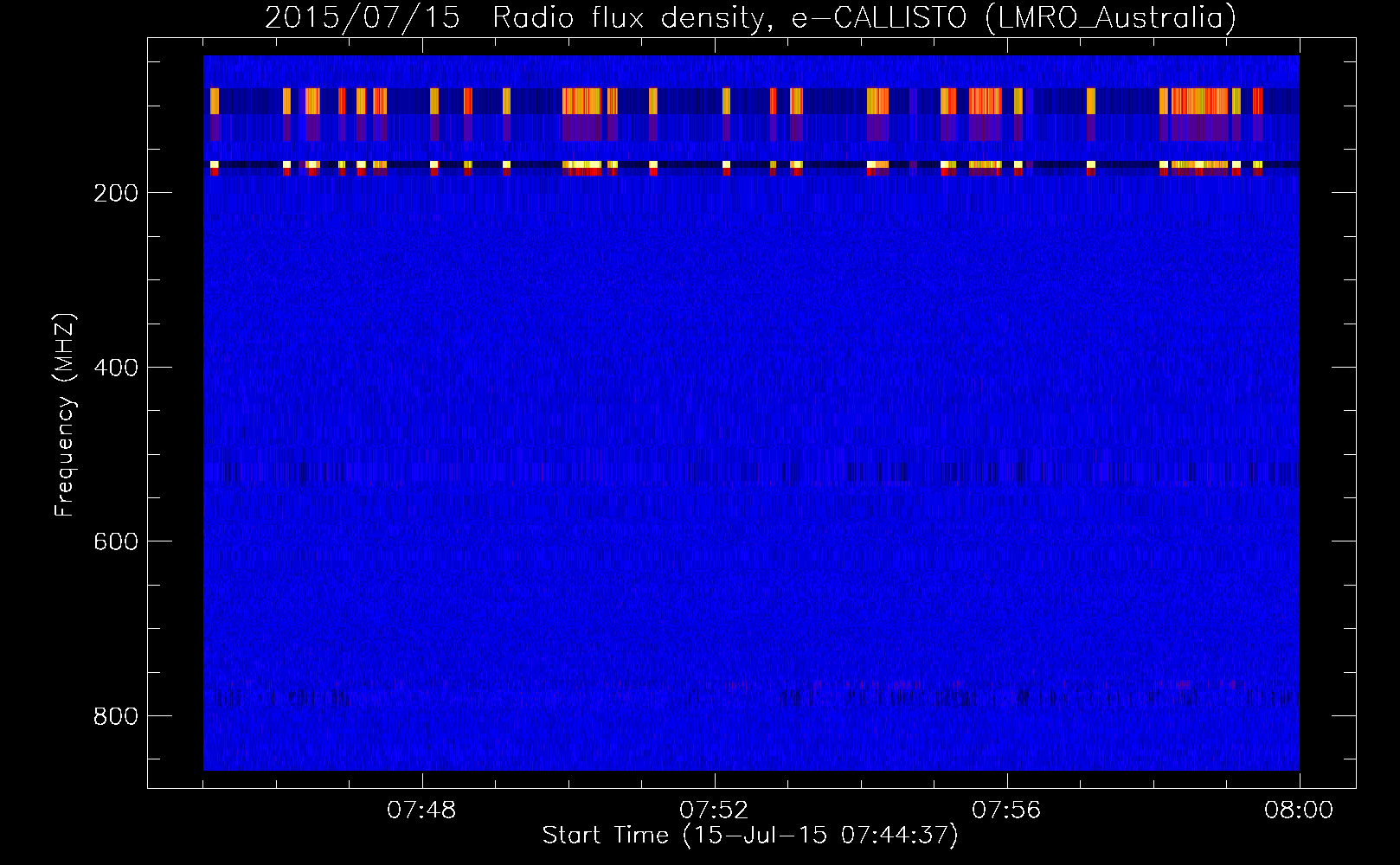The height and width of the screenshot is (865, 1400).
Task: Click the 07:52 time tick label
Action: point(715,810)
